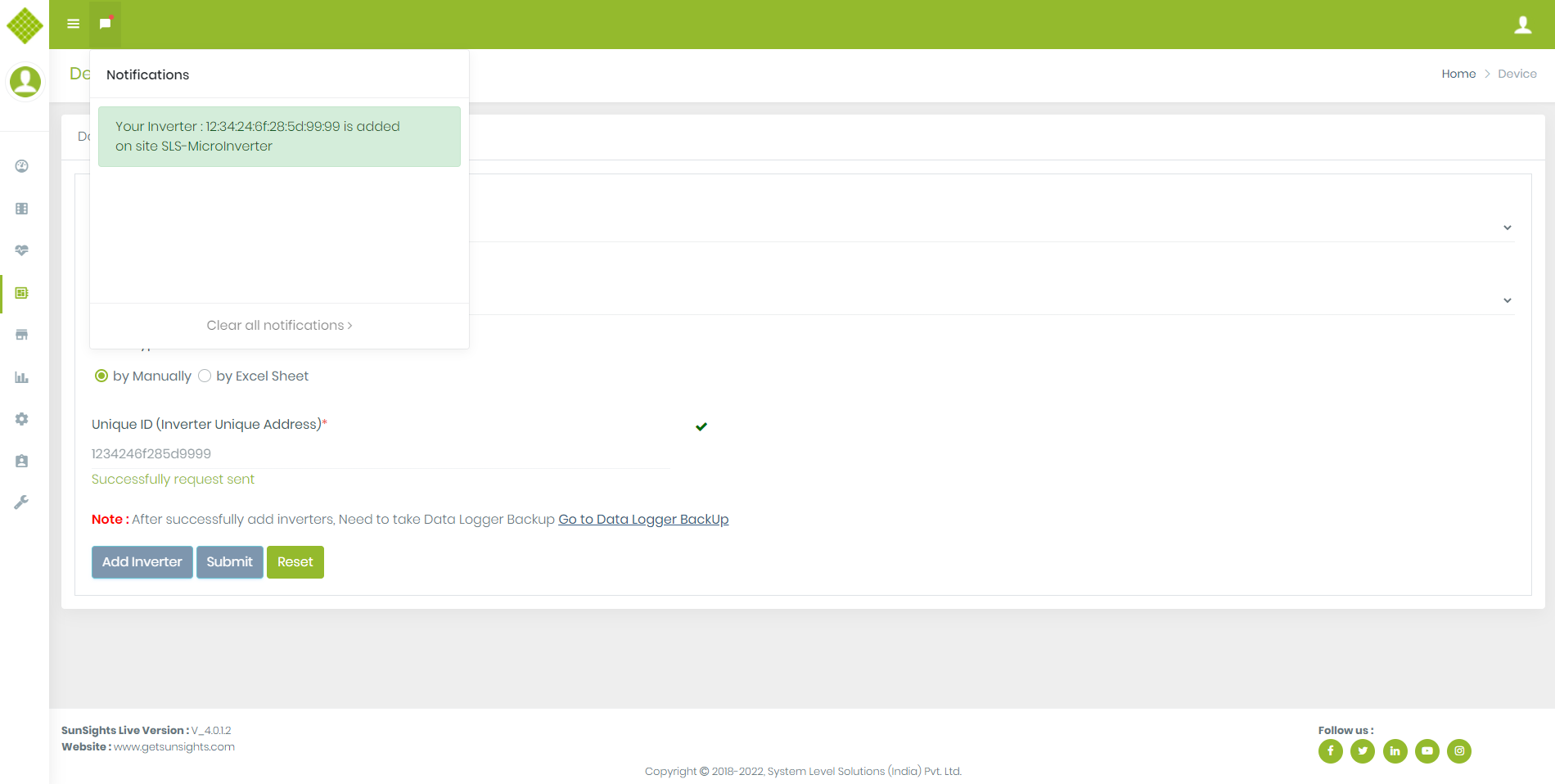Click the gear settings icon in sidebar
This screenshot has width=1555, height=784.
[x=22, y=419]
